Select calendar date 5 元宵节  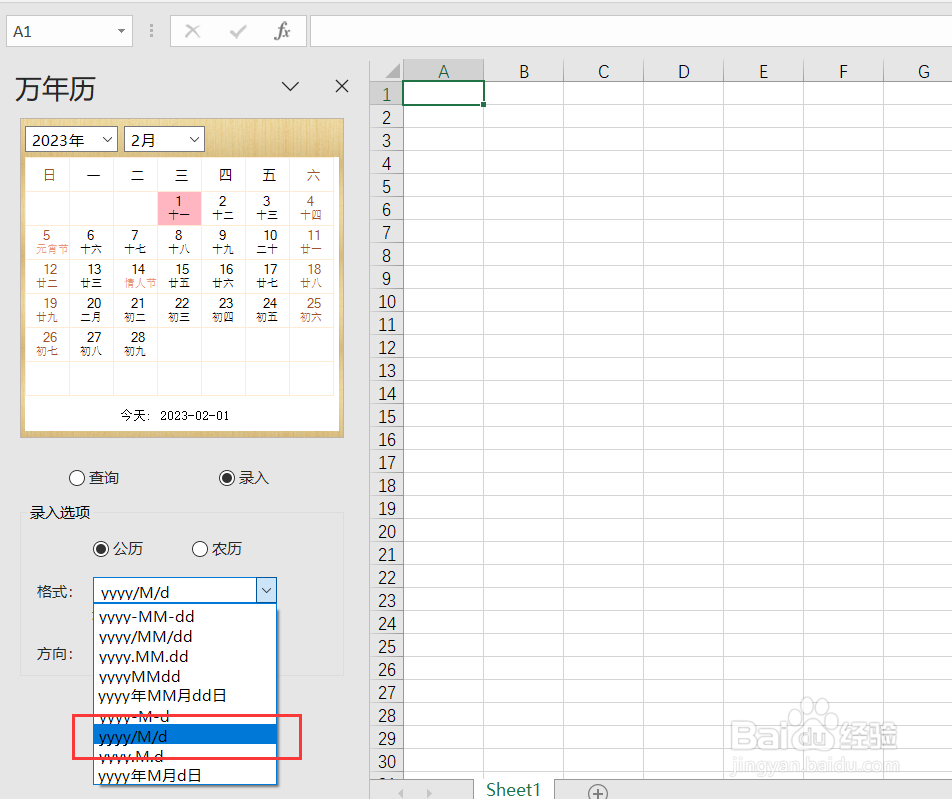[47, 242]
